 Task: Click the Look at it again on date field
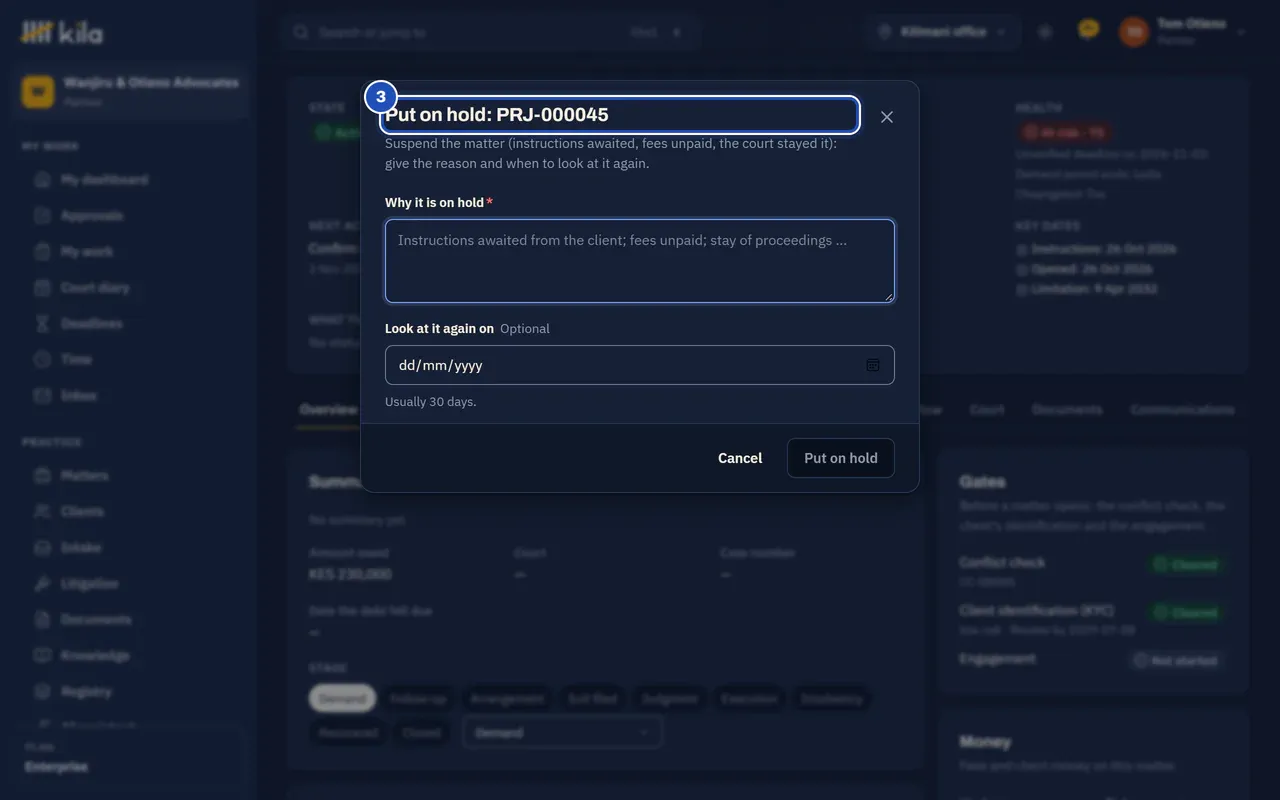640,365
